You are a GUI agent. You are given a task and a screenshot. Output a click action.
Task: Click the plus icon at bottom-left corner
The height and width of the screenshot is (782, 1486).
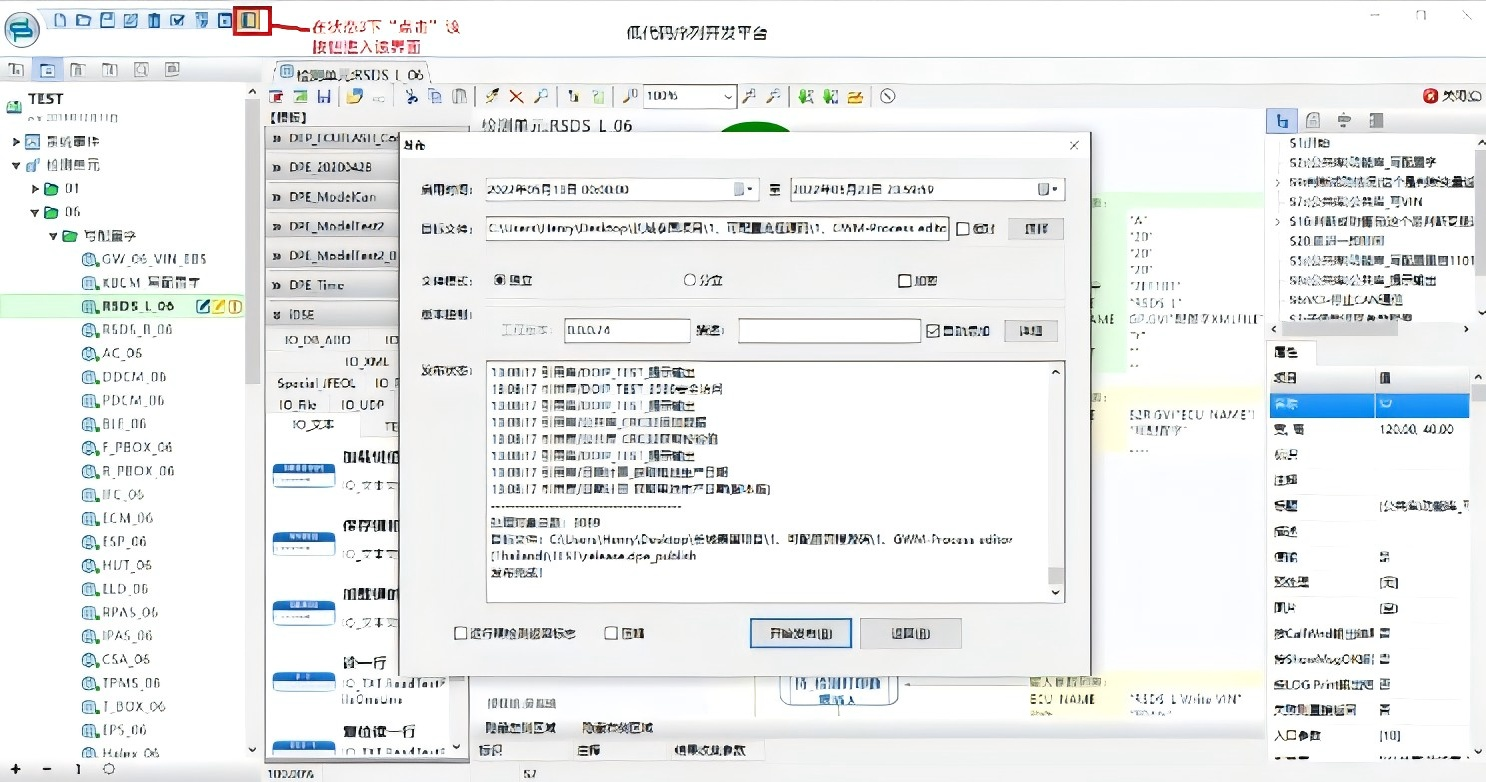coord(15,769)
